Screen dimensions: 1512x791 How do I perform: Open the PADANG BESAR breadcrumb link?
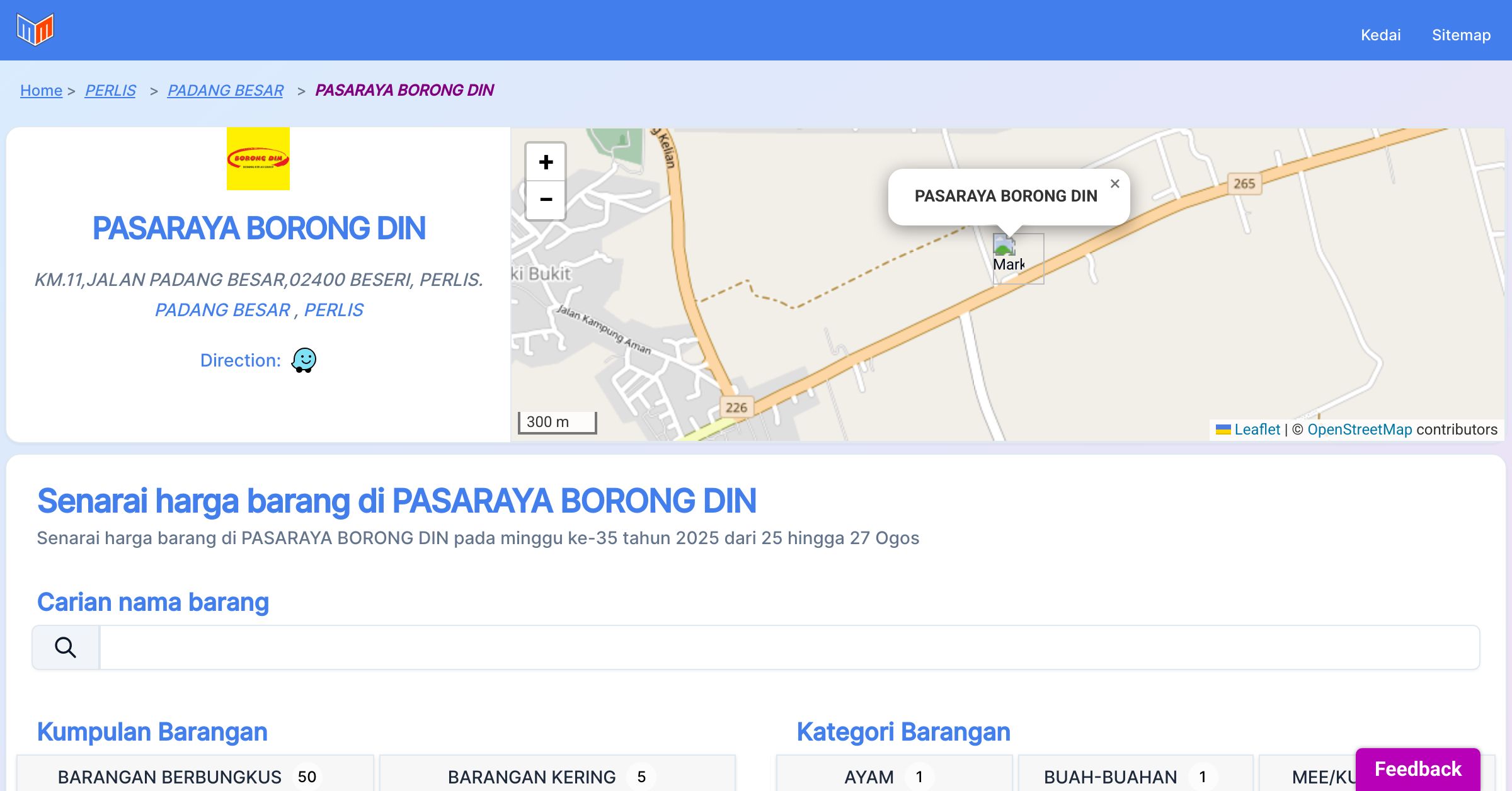coord(225,90)
